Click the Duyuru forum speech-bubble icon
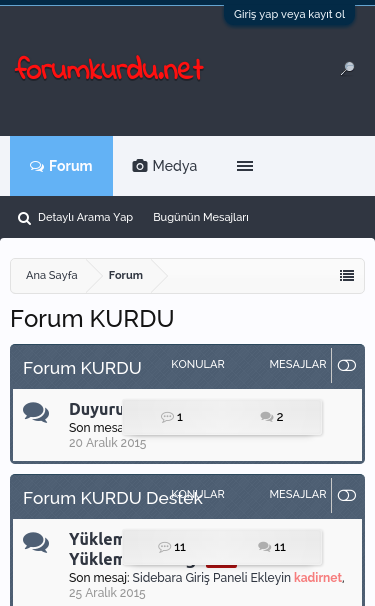The image size is (375, 606). [36, 412]
